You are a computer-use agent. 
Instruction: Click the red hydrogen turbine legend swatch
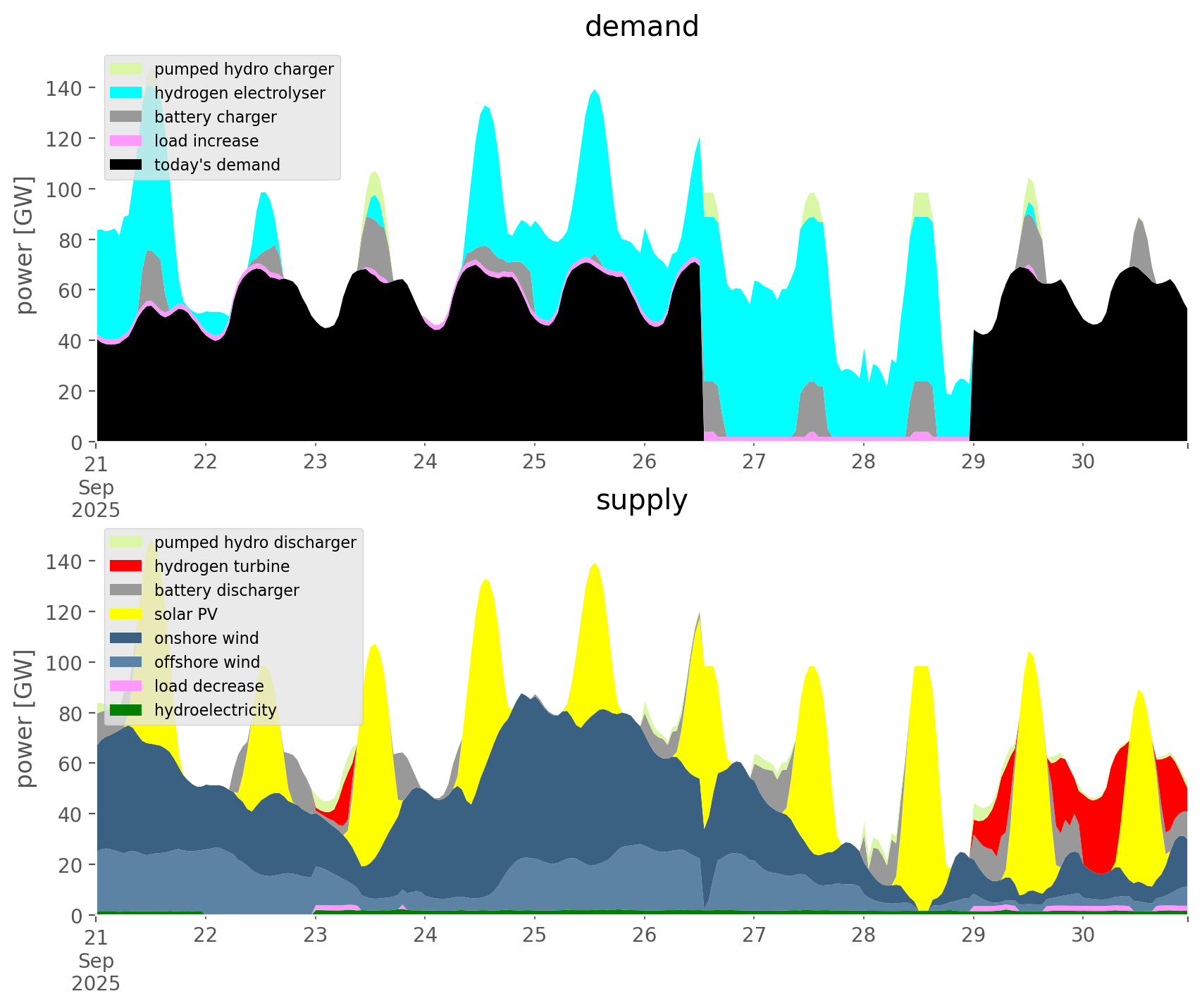127,566
